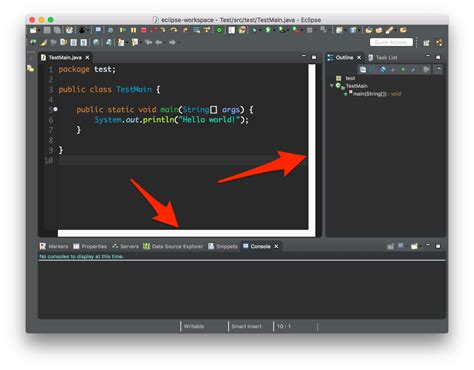Click the yellow Suspend (pause) icon
The width and height of the screenshot is (474, 370).
coord(133,30)
